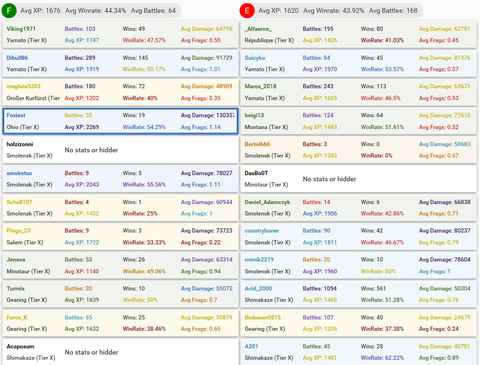
Task: Select player name DasBo0T
Action: coord(256,173)
